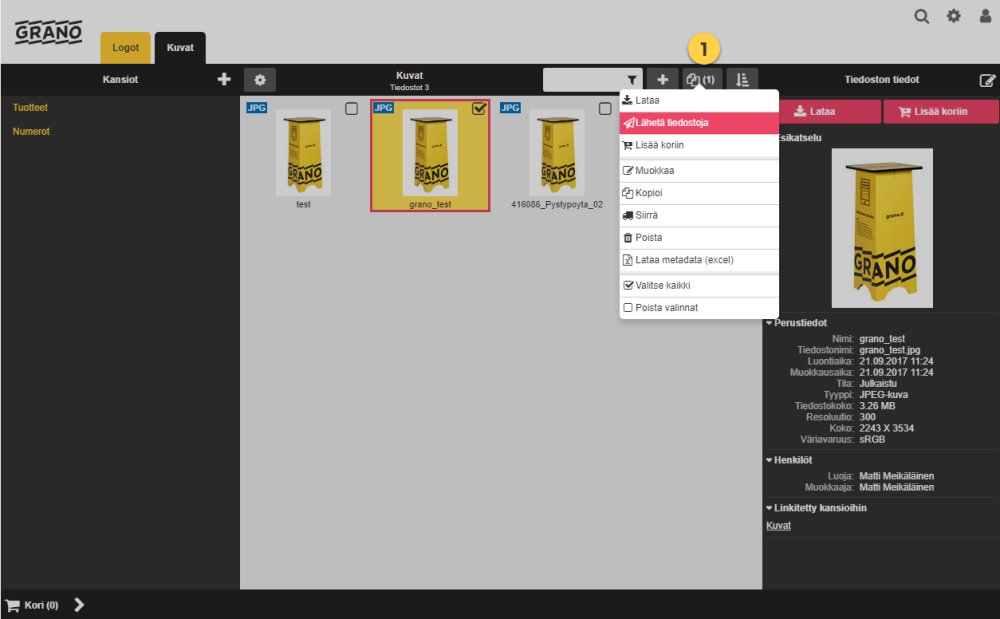Check the test image checkbox
Image resolution: width=1000 pixels, height=619 pixels.
[351, 108]
